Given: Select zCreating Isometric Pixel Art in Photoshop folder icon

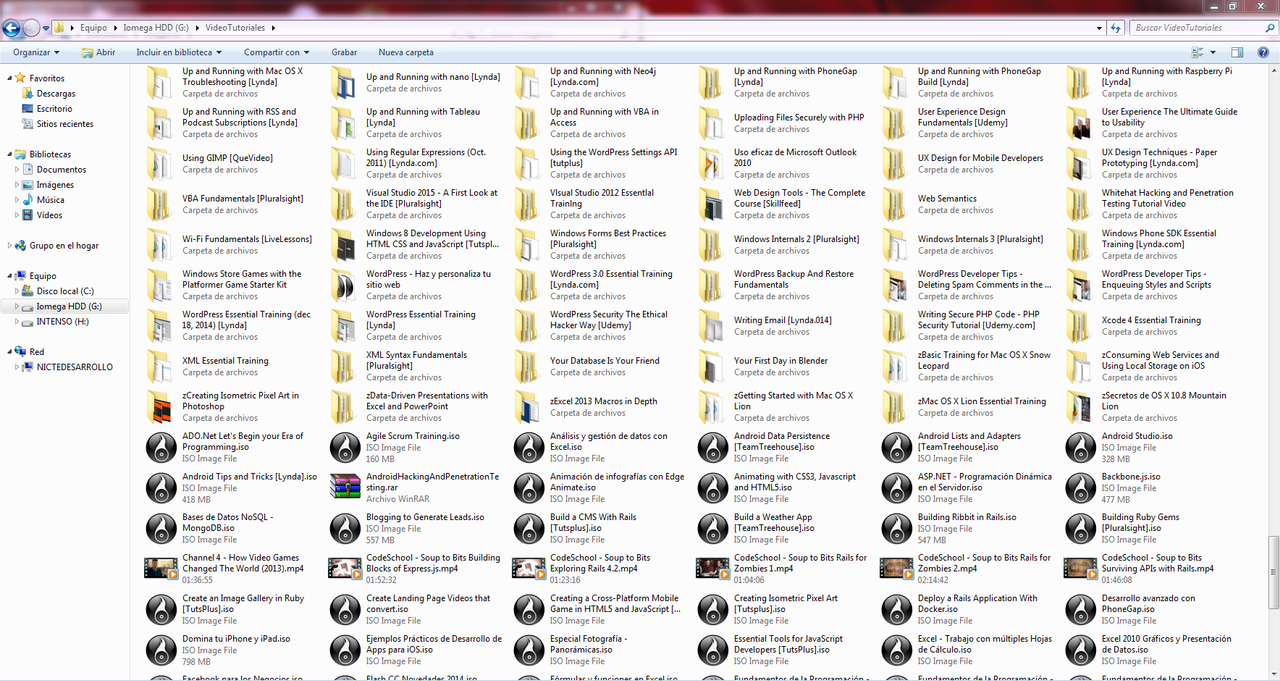Looking at the screenshot, I should (x=159, y=406).
